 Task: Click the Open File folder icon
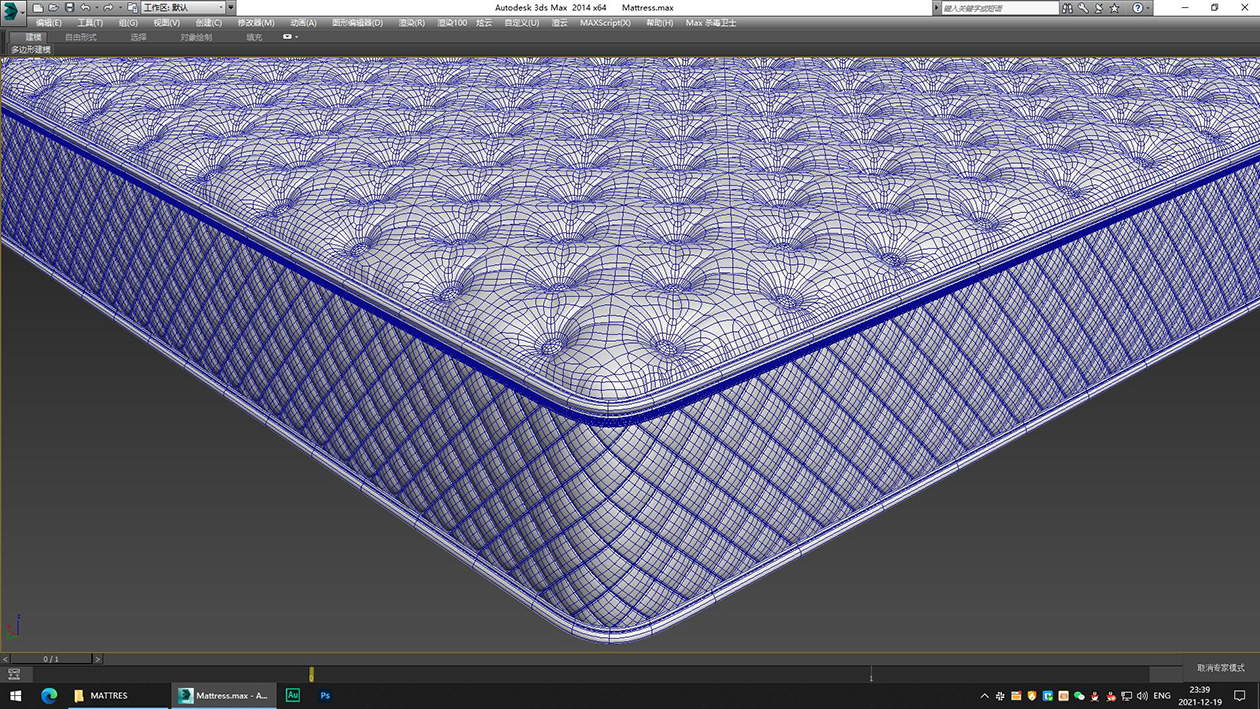click(54, 8)
